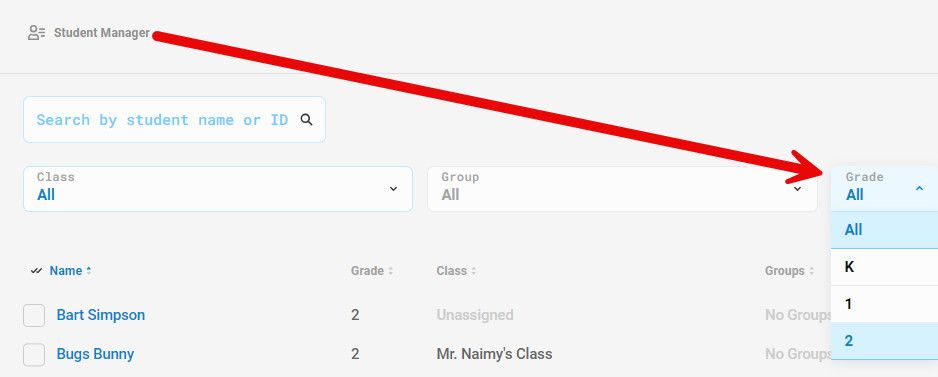Tick the checkbox for Bart Simpson

[34, 315]
